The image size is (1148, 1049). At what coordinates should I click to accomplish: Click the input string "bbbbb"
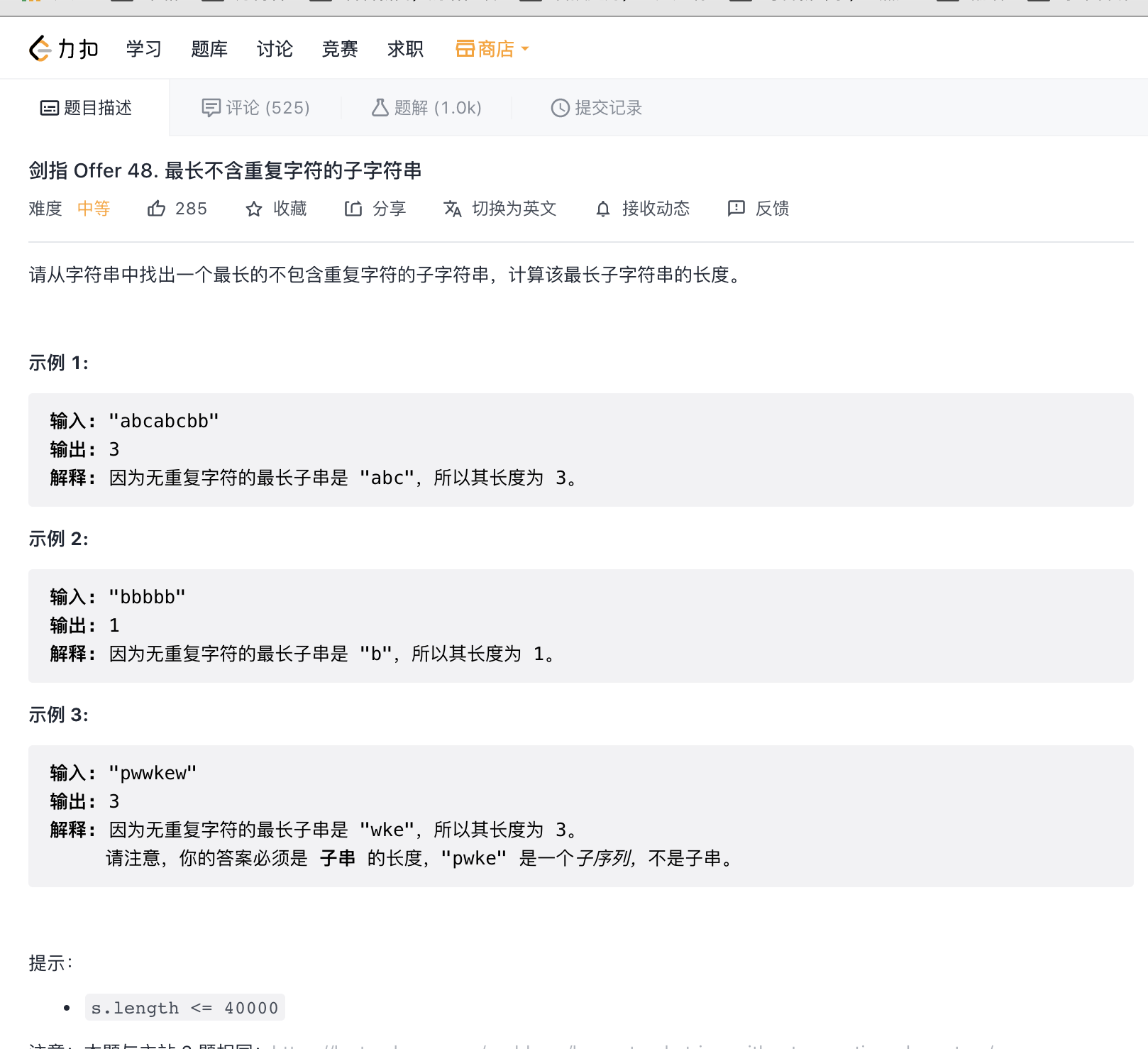click(x=147, y=597)
